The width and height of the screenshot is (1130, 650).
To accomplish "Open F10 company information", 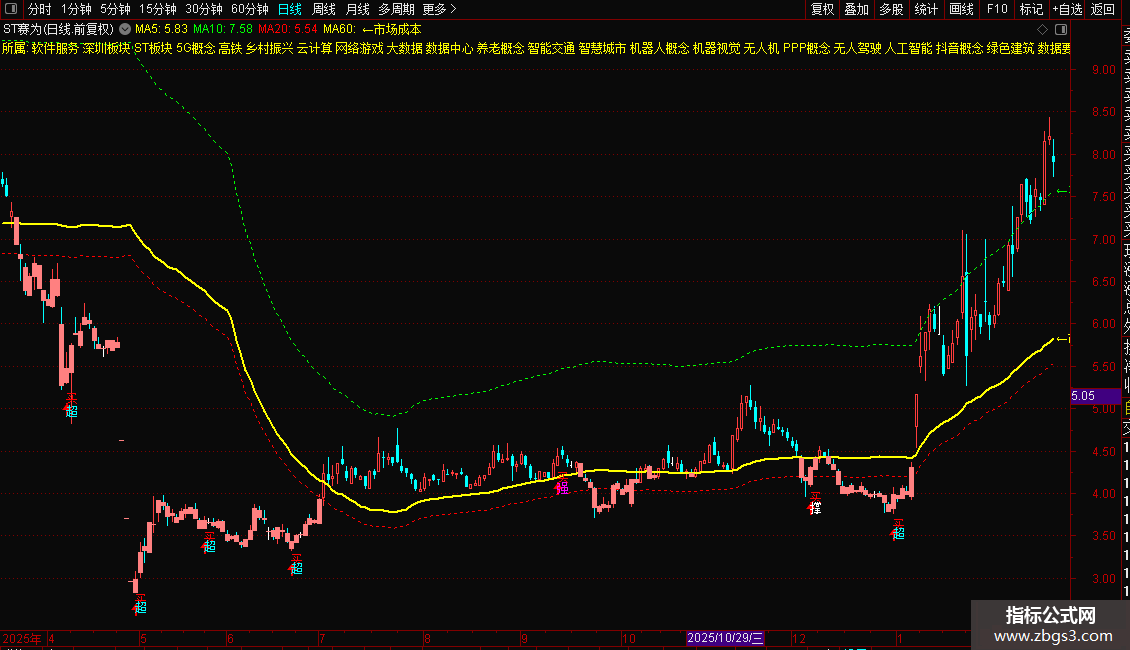I will tap(997, 9).
